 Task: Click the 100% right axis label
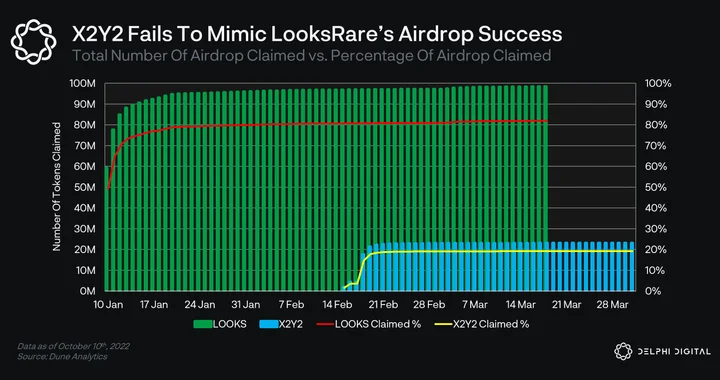point(658,84)
